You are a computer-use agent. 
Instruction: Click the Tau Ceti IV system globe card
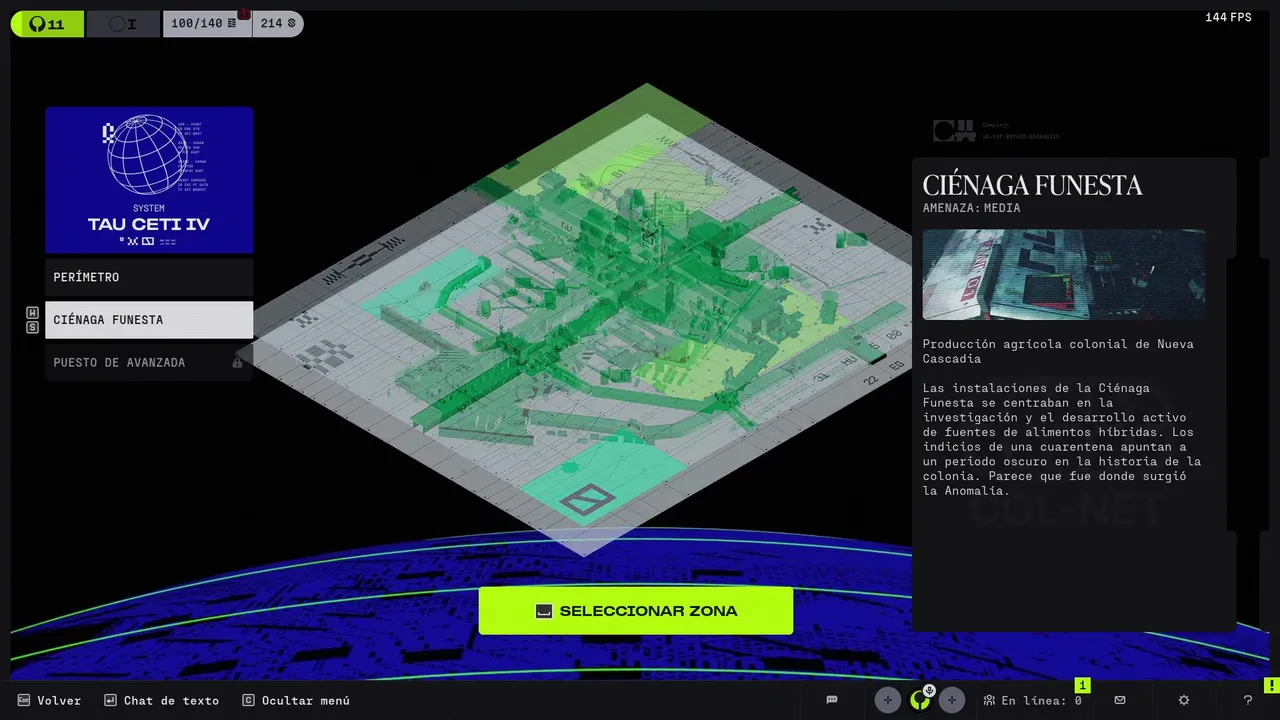(149, 180)
